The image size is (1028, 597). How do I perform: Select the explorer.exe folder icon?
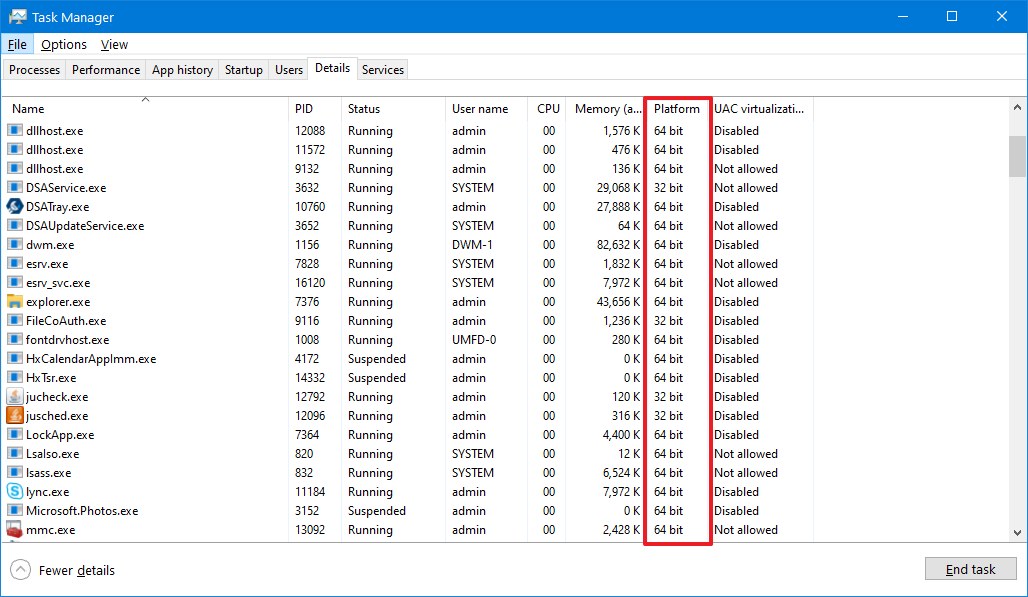point(15,302)
